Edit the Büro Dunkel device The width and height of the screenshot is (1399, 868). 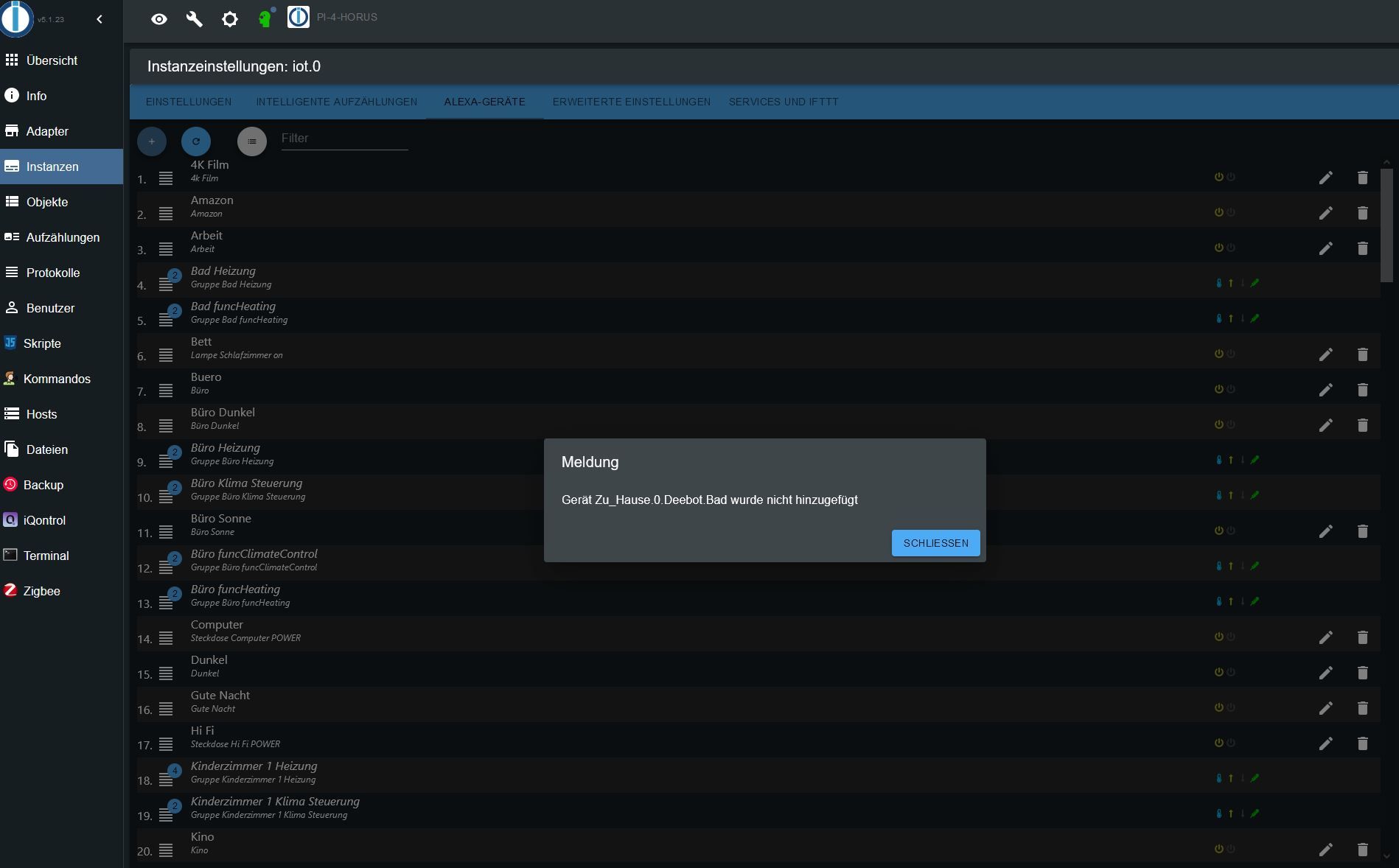coord(1325,425)
